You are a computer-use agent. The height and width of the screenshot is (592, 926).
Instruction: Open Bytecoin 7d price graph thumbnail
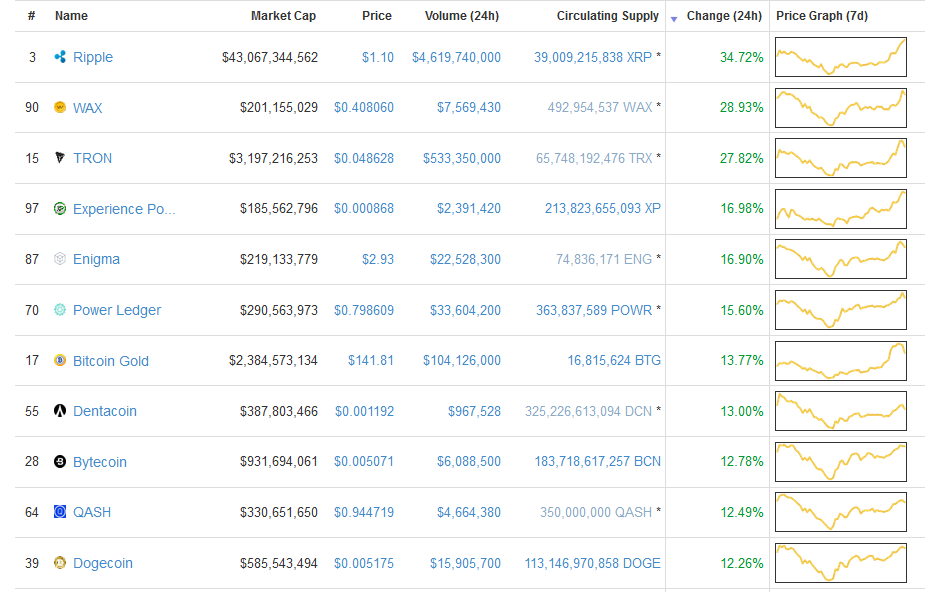[840, 461]
